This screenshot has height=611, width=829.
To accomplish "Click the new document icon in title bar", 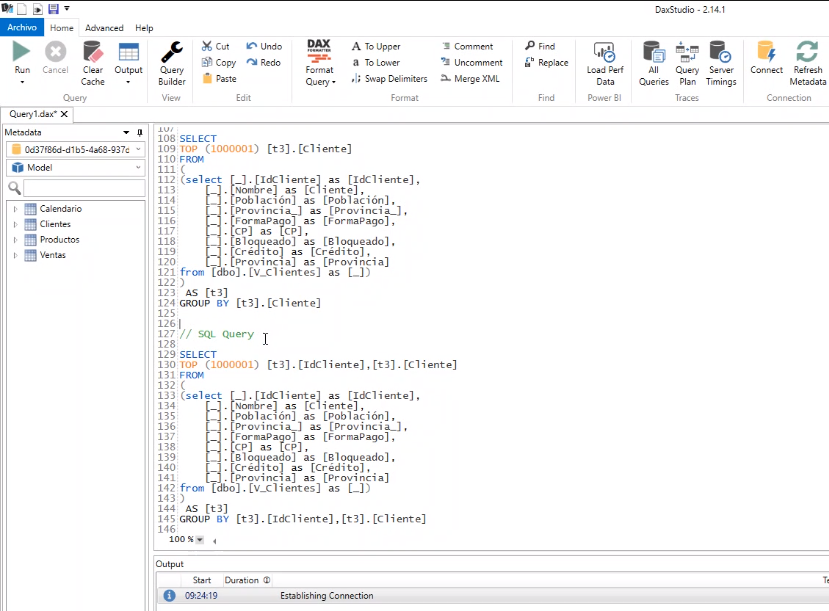I will click(x=22, y=8).
